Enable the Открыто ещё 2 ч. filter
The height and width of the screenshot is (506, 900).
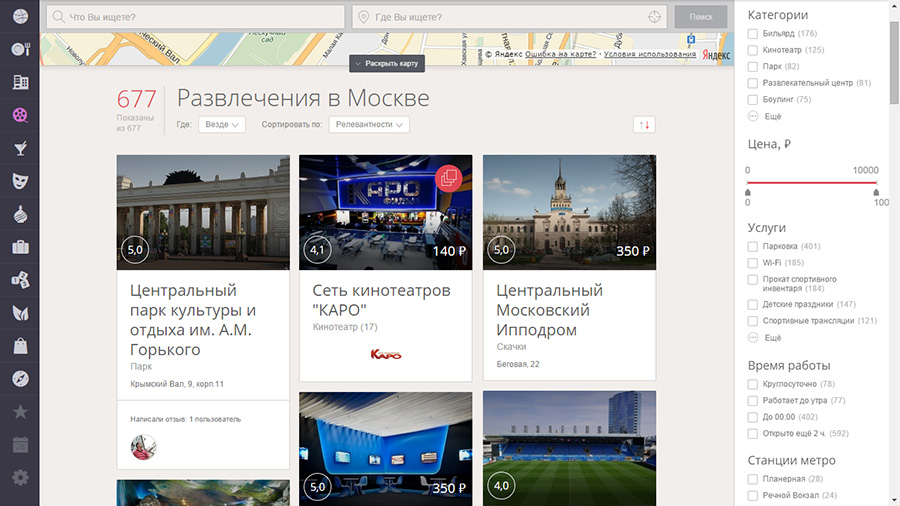(752, 434)
